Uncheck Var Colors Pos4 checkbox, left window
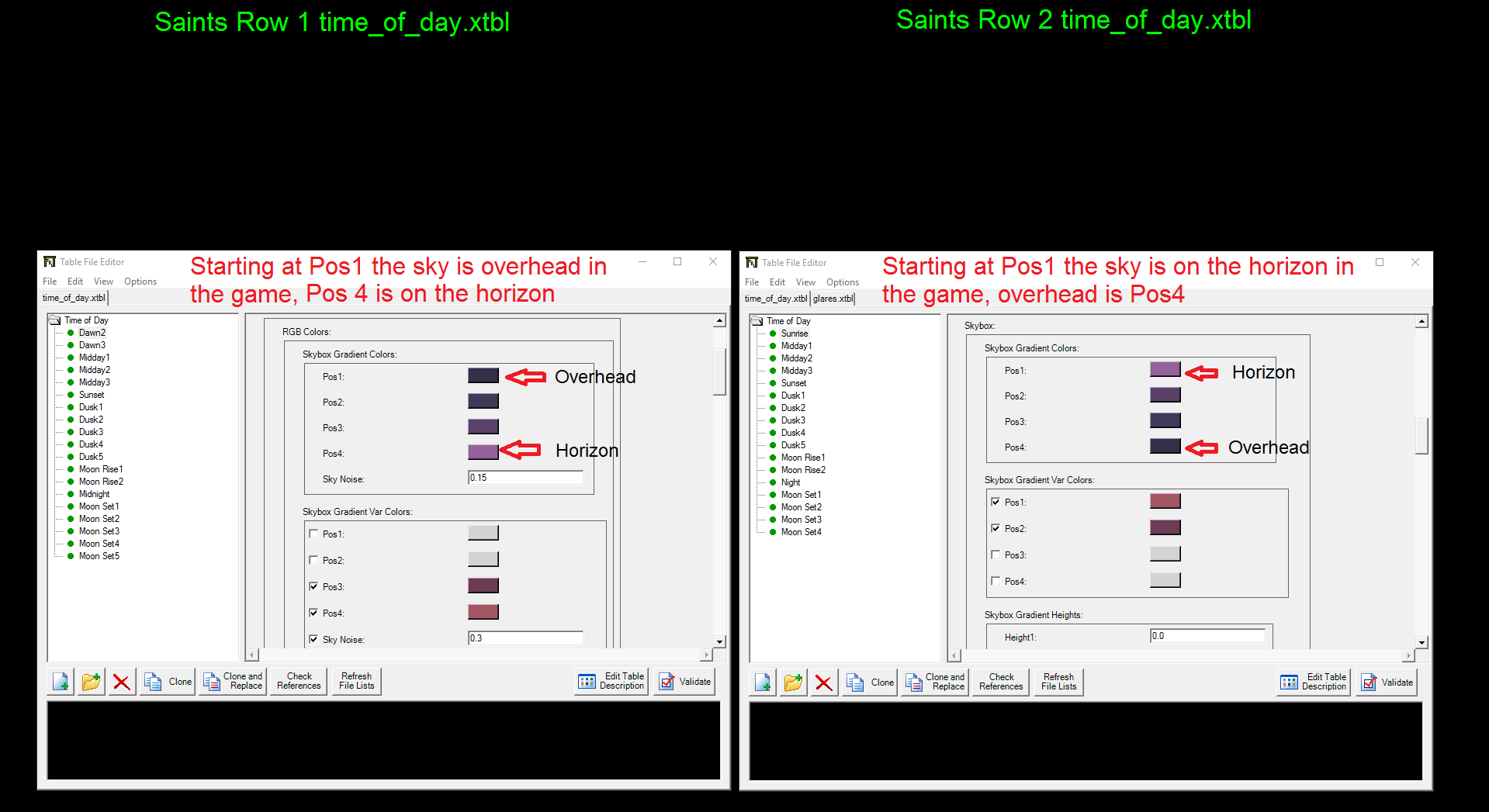The image size is (1489, 812). click(313, 613)
